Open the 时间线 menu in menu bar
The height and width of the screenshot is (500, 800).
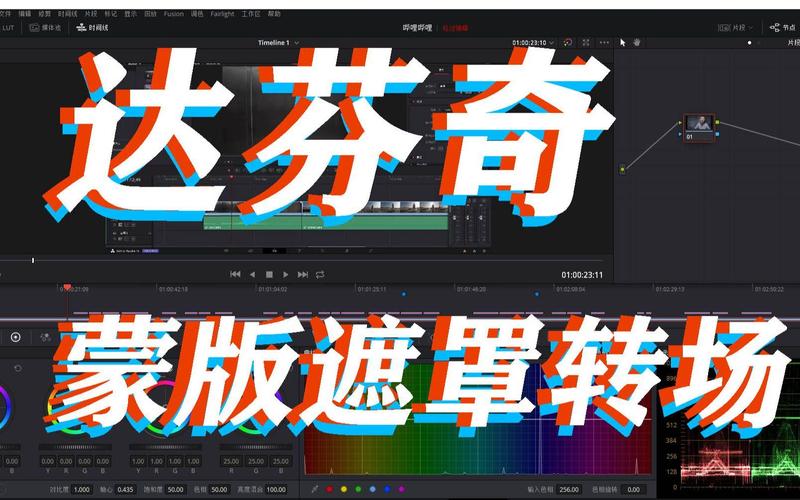click(67, 14)
